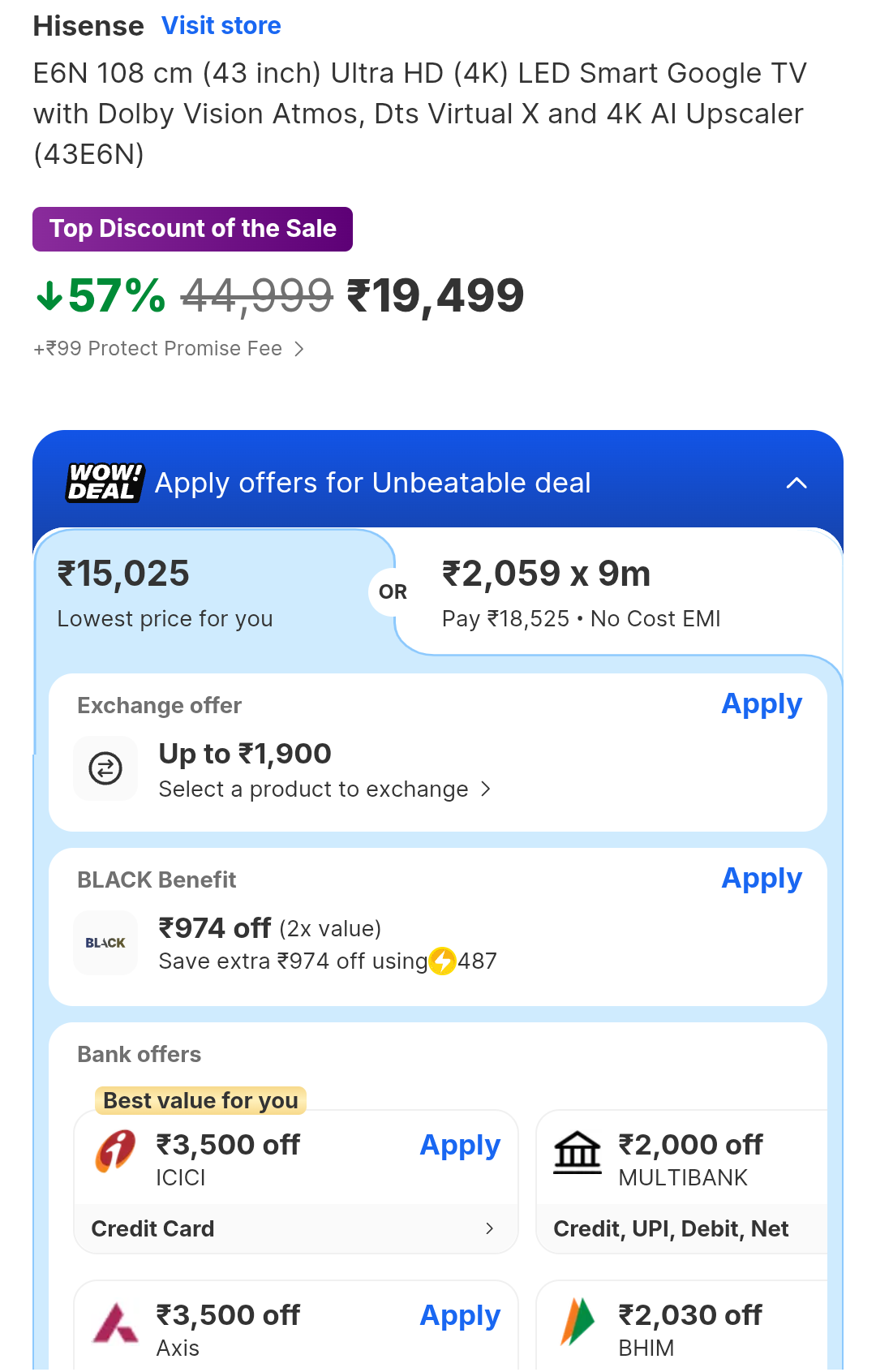The width and height of the screenshot is (876, 1372).
Task: Collapse the Apply offers for Unbeatable deal panel
Action: [797, 482]
